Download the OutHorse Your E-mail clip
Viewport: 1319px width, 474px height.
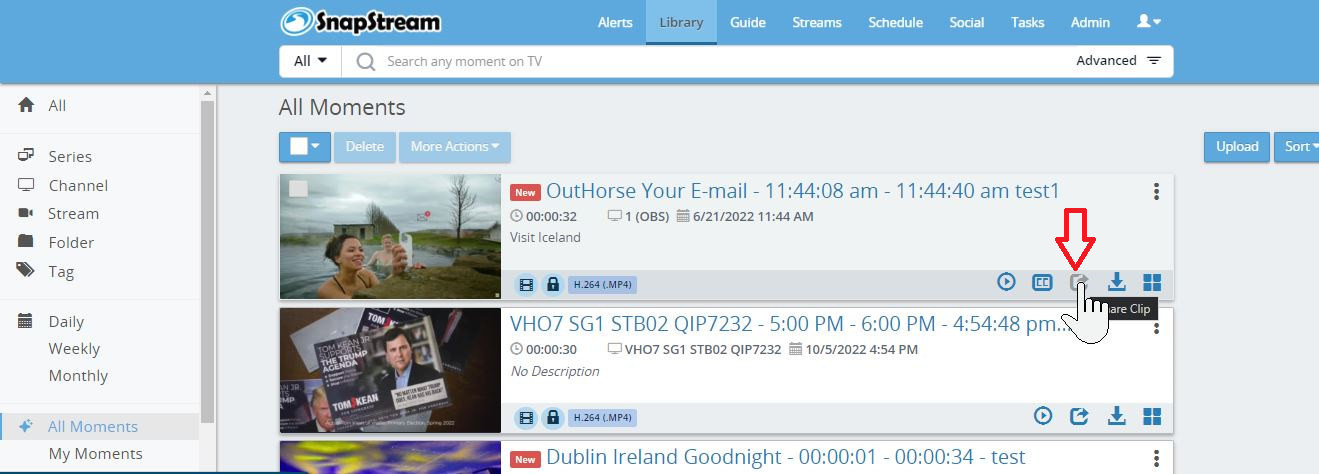(x=1116, y=282)
